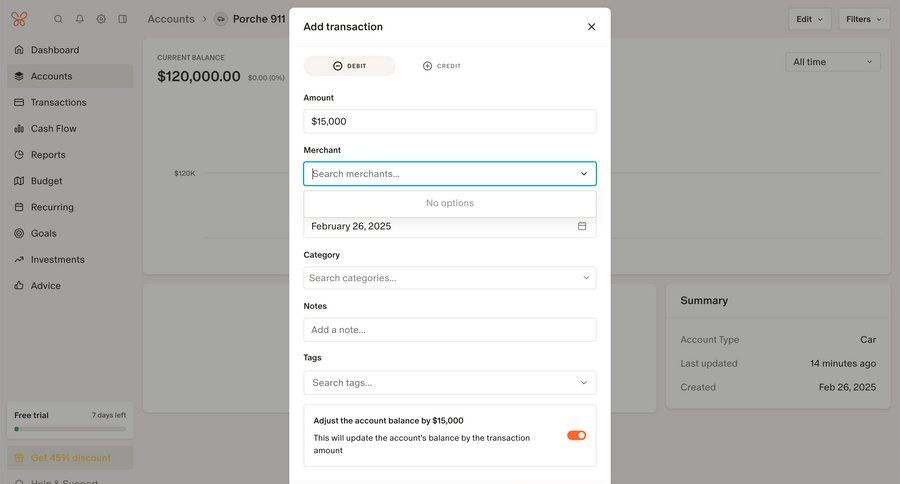This screenshot has width=900, height=484.
Task: Click Get 45% discount button
Action: click(70, 458)
